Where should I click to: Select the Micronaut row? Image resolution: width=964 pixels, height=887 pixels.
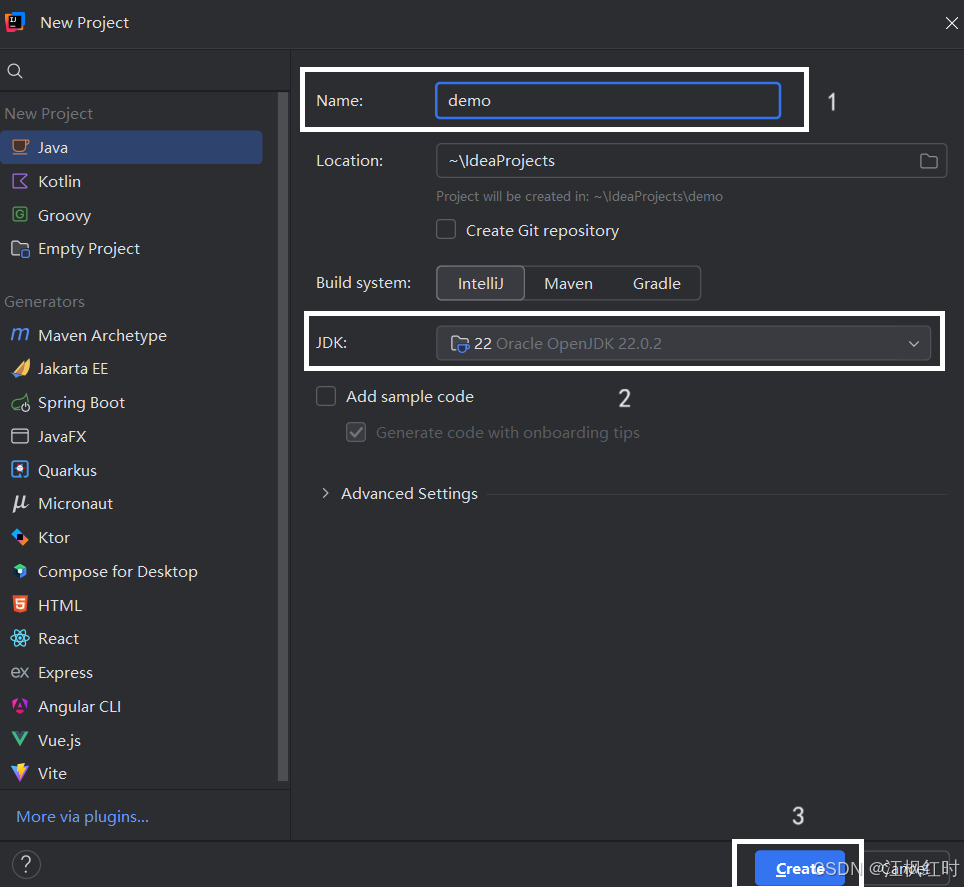click(132, 503)
